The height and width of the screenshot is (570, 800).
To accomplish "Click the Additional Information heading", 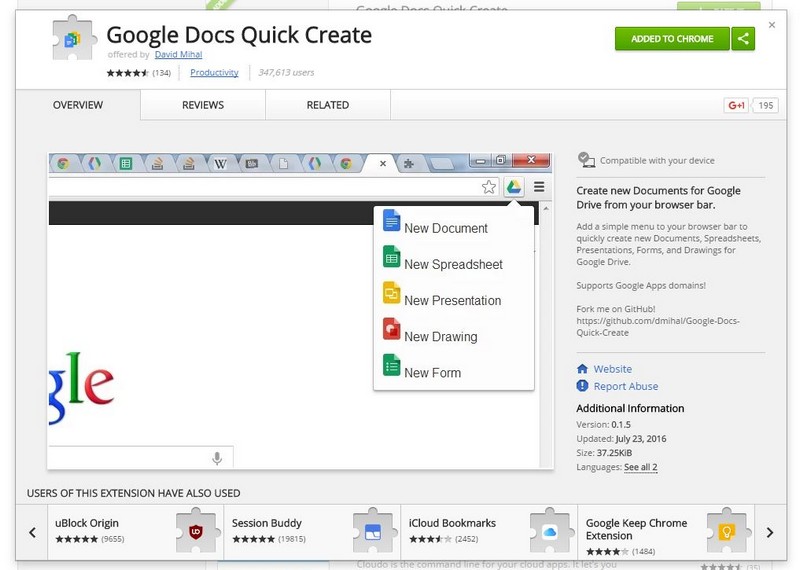I will [630, 408].
